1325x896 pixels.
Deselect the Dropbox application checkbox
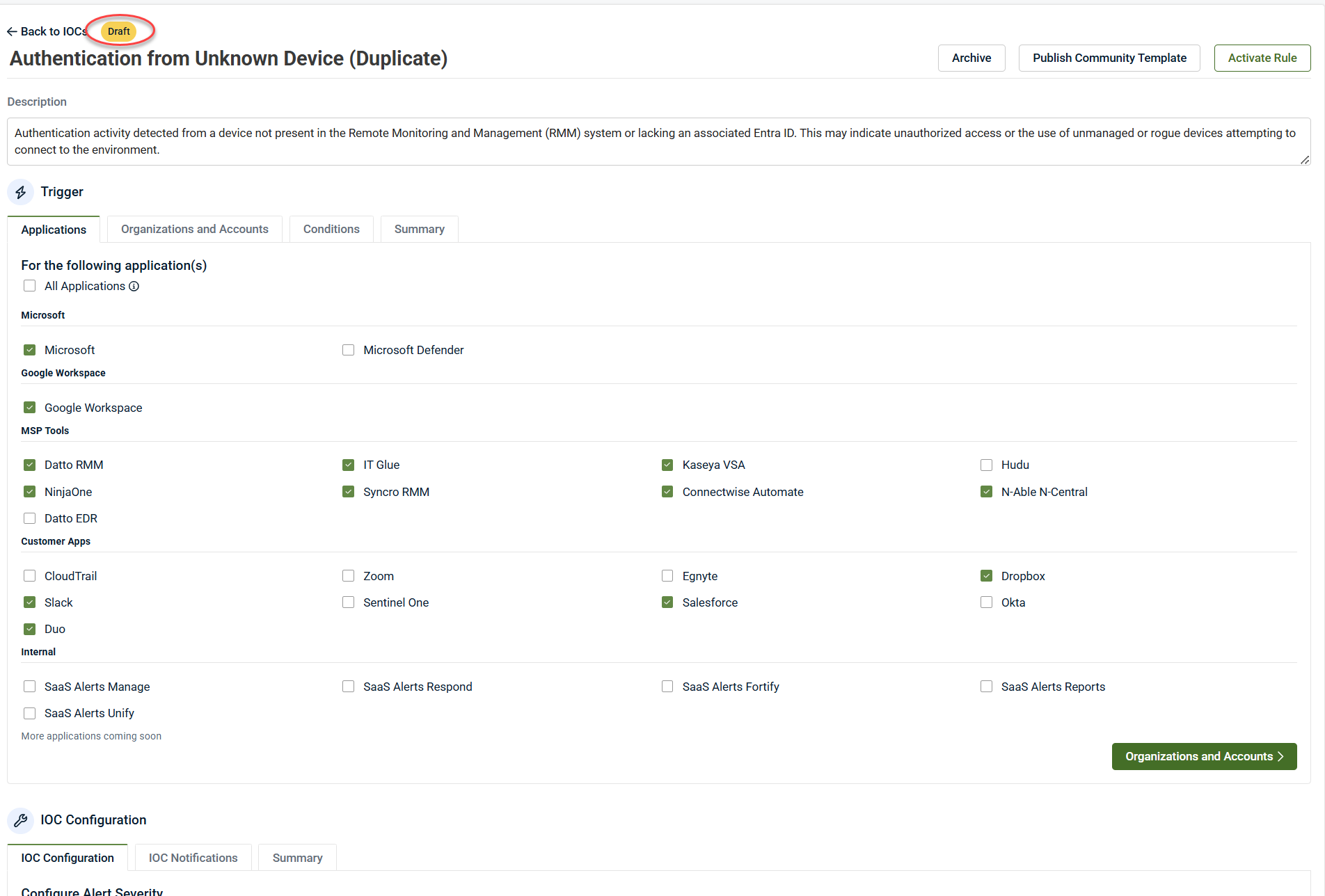pyautogui.click(x=986, y=577)
